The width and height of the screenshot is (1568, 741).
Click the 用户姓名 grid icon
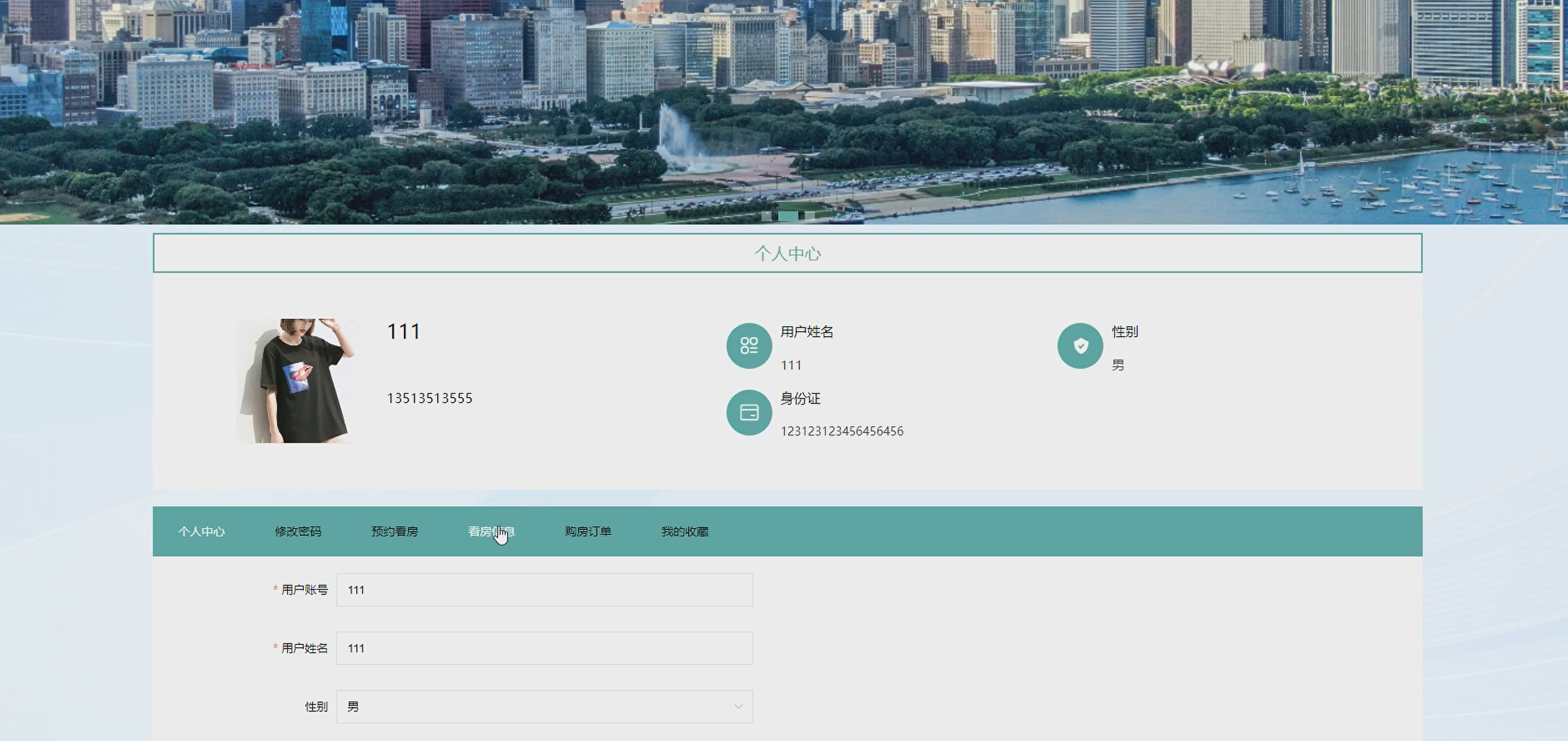click(x=749, y=346)
